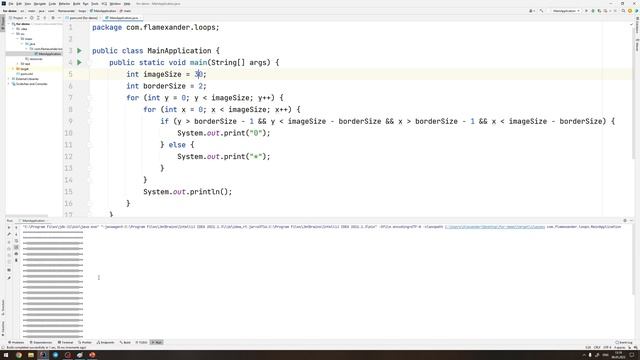Select the Run tool window tab
This screenshot has height=360, width=640.
(x=157, y=342)
